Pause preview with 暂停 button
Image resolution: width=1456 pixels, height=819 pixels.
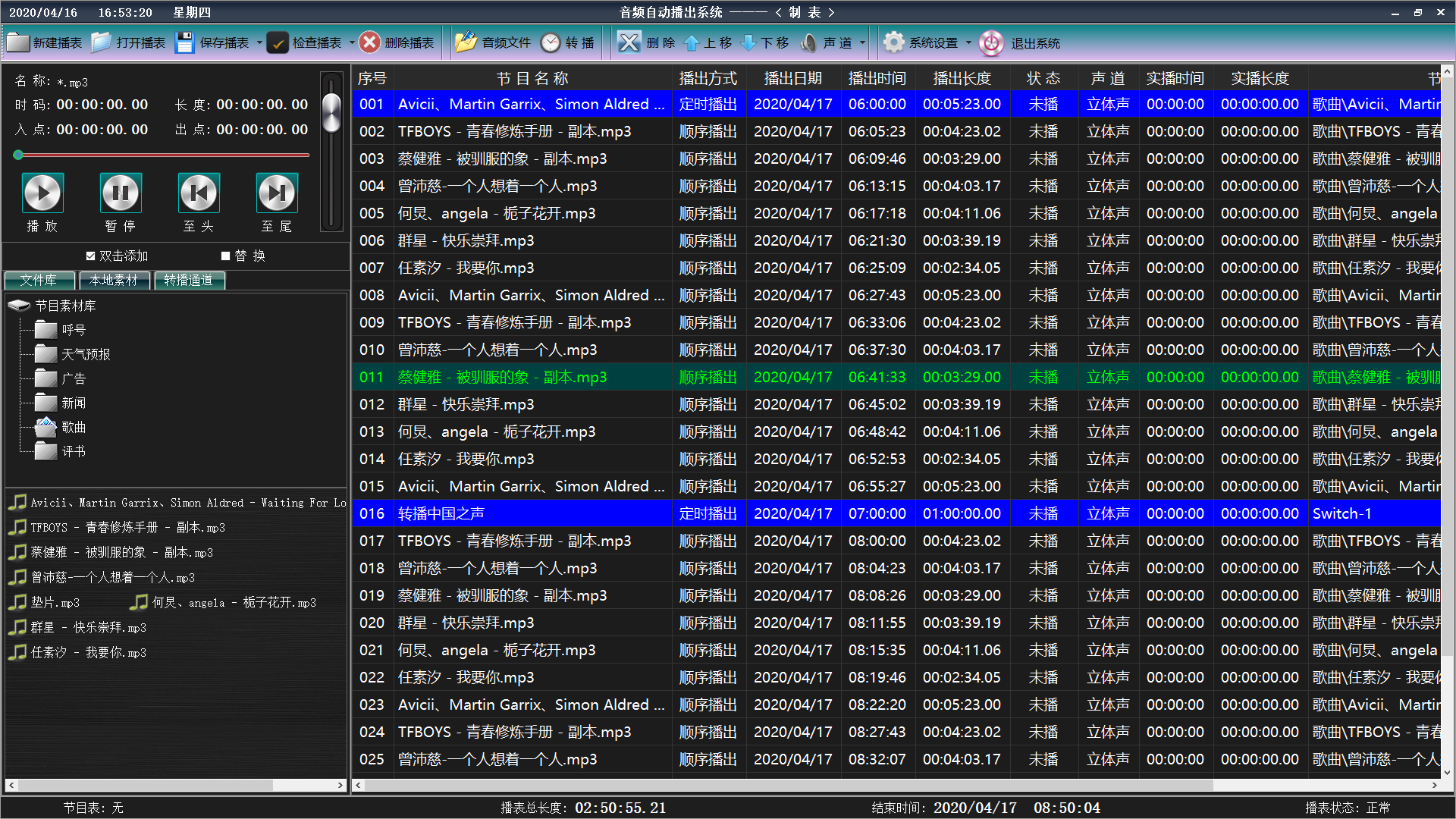tap(121, 193)
